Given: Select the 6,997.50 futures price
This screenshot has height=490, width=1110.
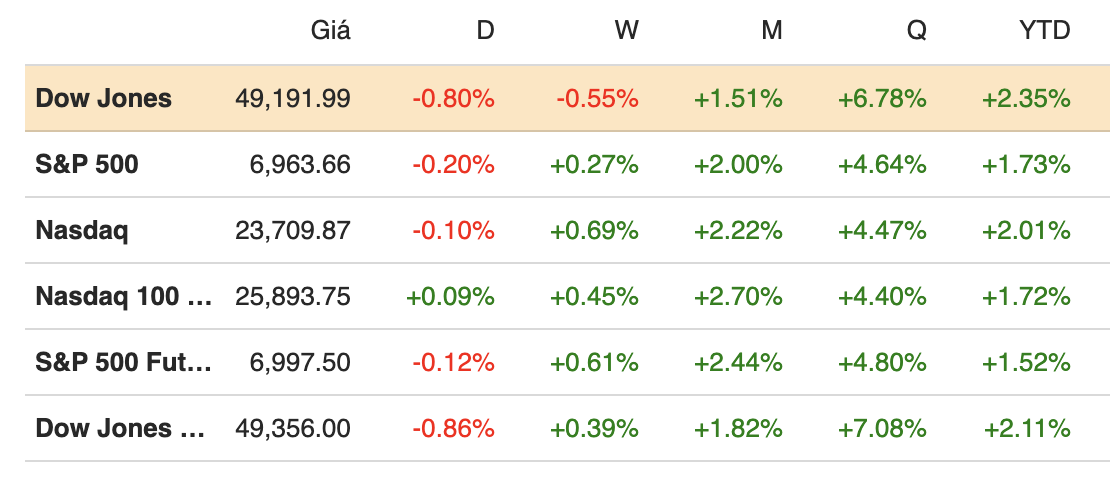Looking at the screenshot, I should [300, 362].
